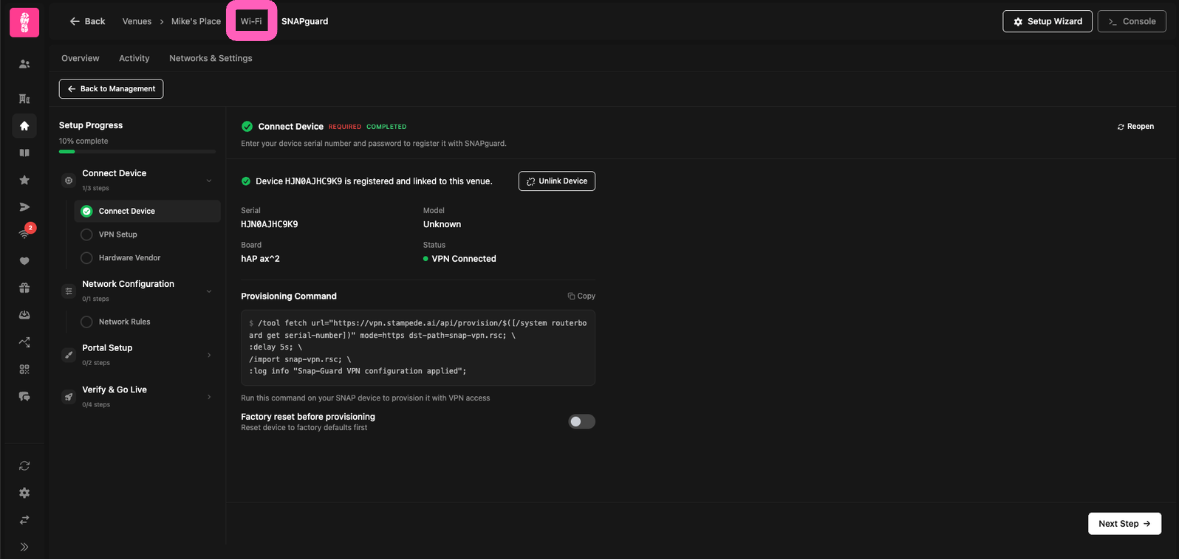Click the heart icon in the sidebar
1179x560 pixels.
(24, 261)
